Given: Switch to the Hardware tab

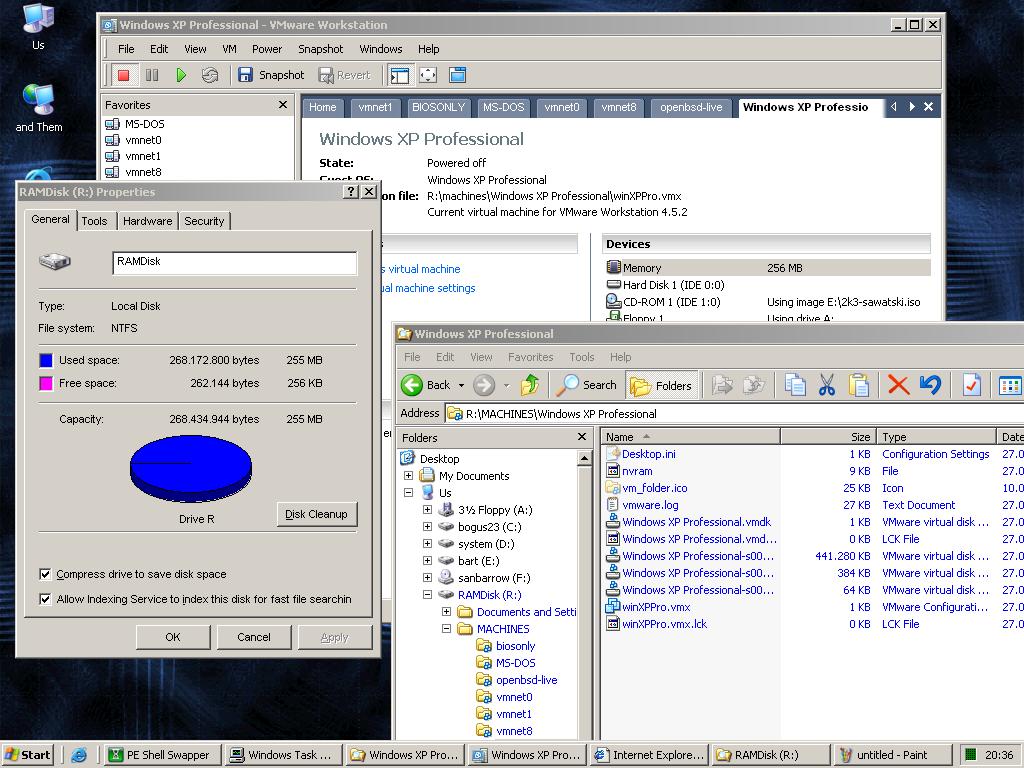Looking at the screenshot, I should pos(147,221).
